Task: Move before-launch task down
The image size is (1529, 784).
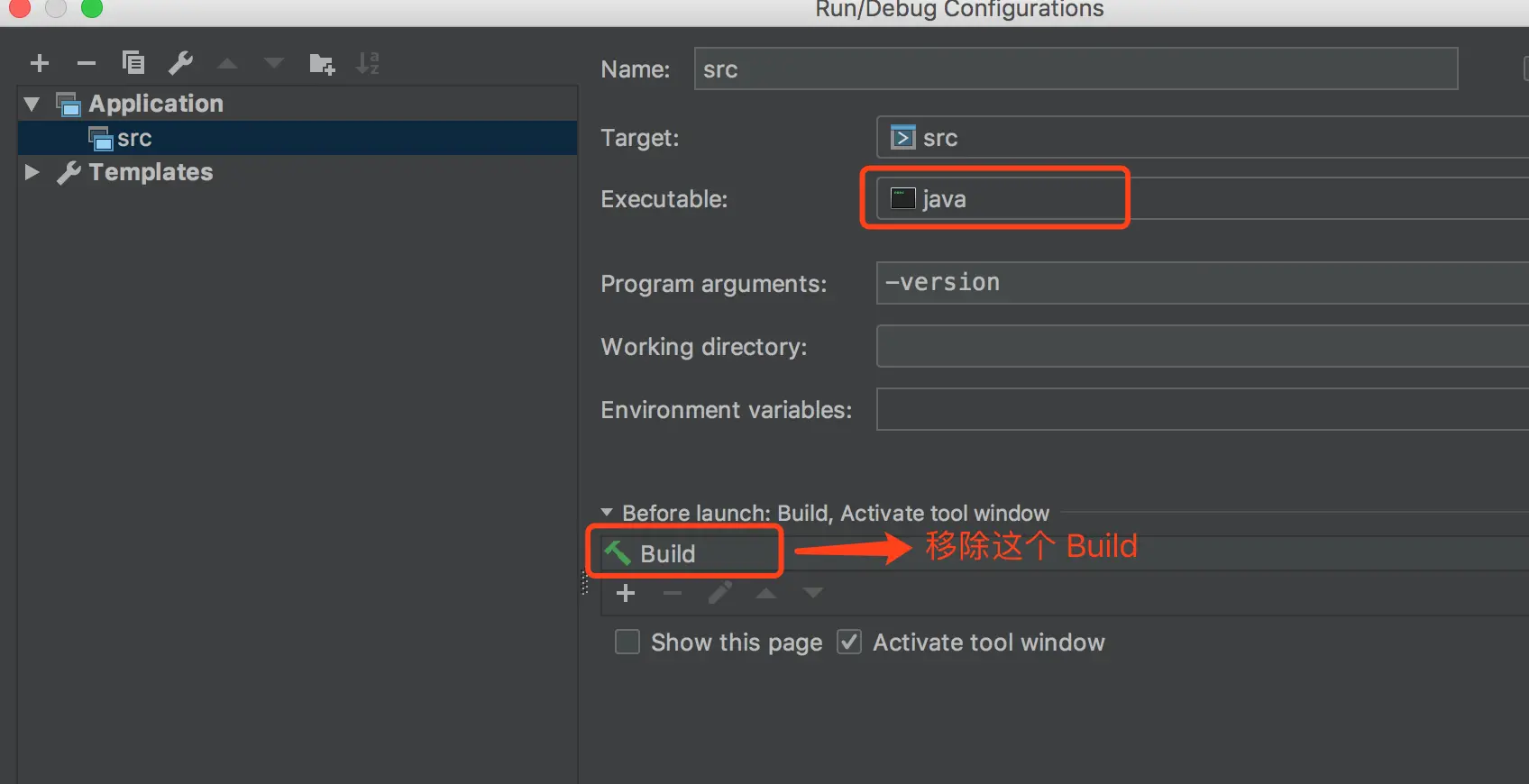Action: (x=813, y=593)
